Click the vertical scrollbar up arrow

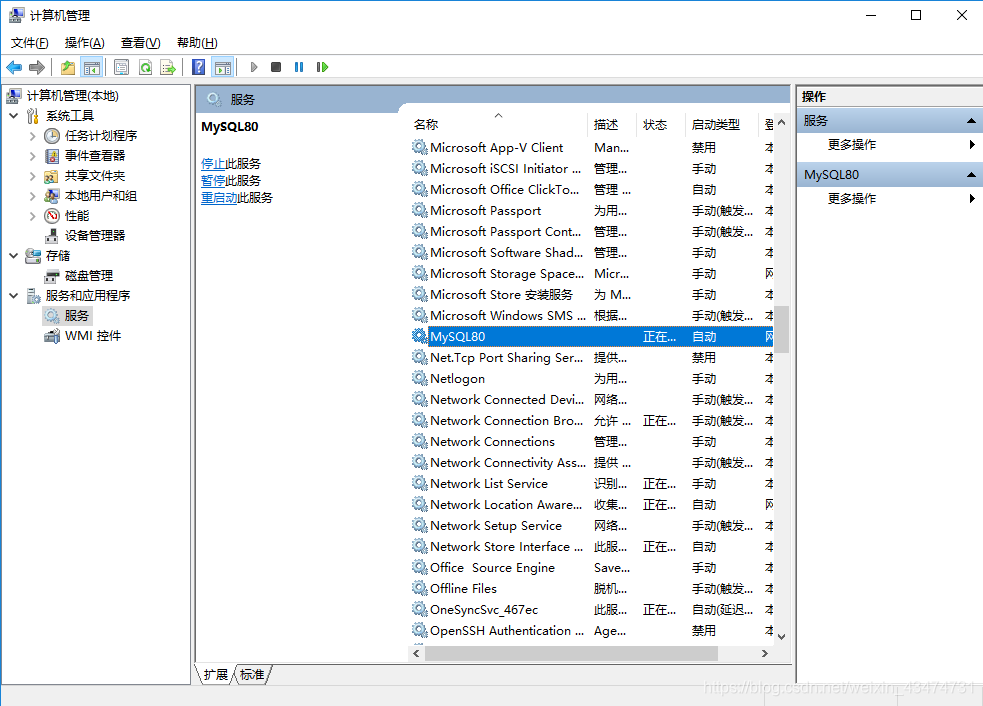[781, 122]
